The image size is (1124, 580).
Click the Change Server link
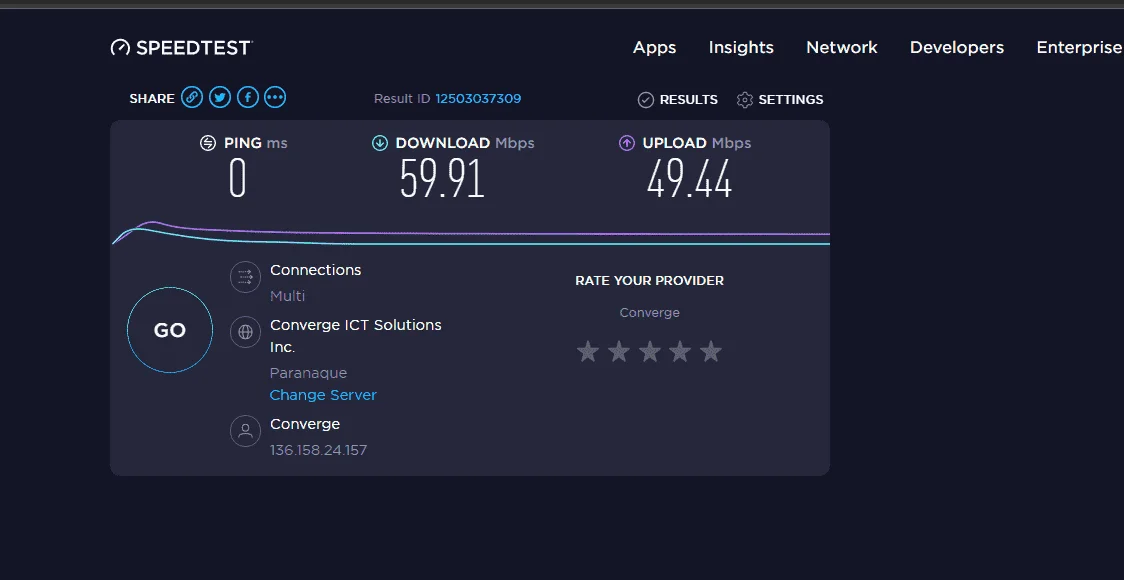[323, 395]
